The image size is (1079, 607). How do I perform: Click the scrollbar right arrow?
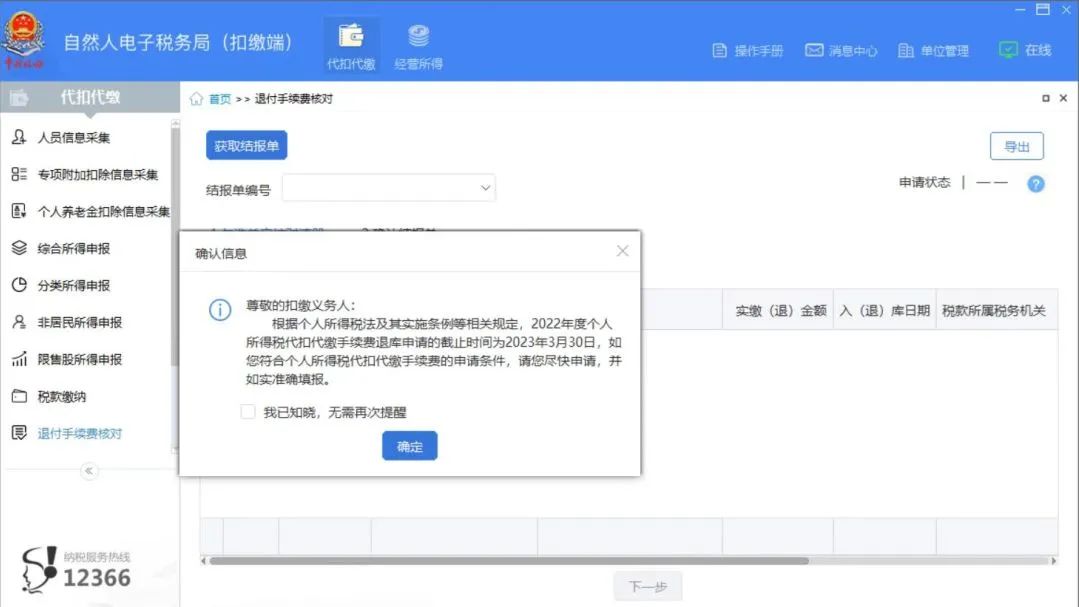[1054, 561]
